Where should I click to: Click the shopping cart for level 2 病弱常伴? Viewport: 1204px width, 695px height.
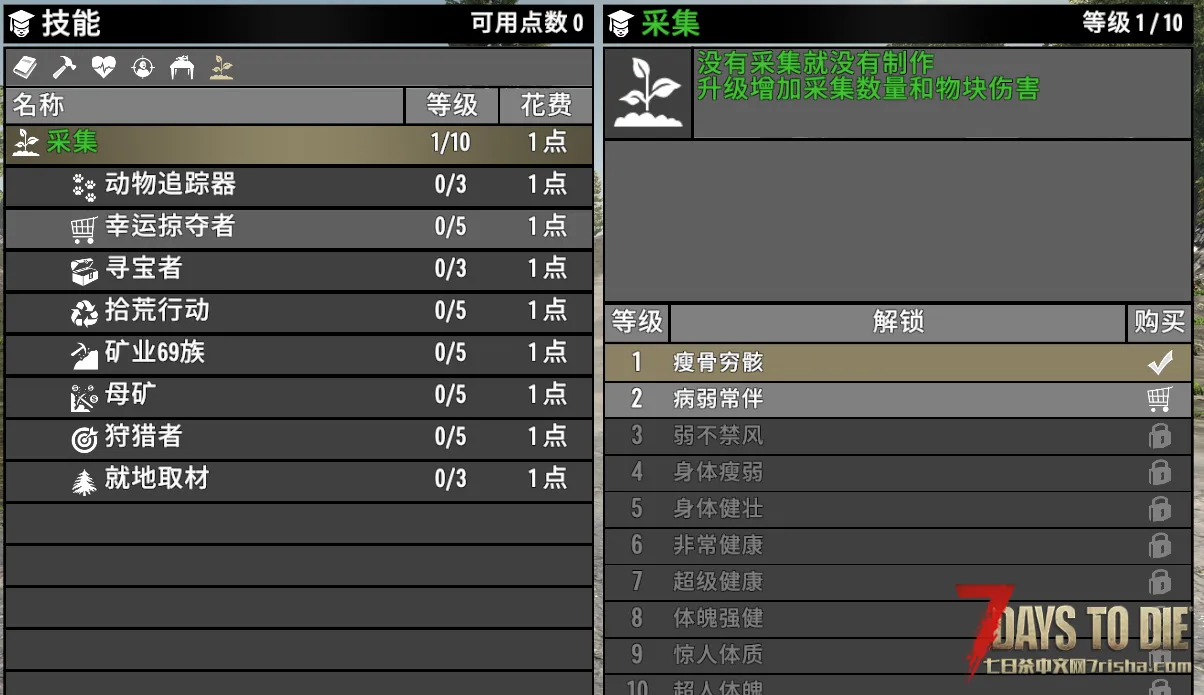point(1159,399)
